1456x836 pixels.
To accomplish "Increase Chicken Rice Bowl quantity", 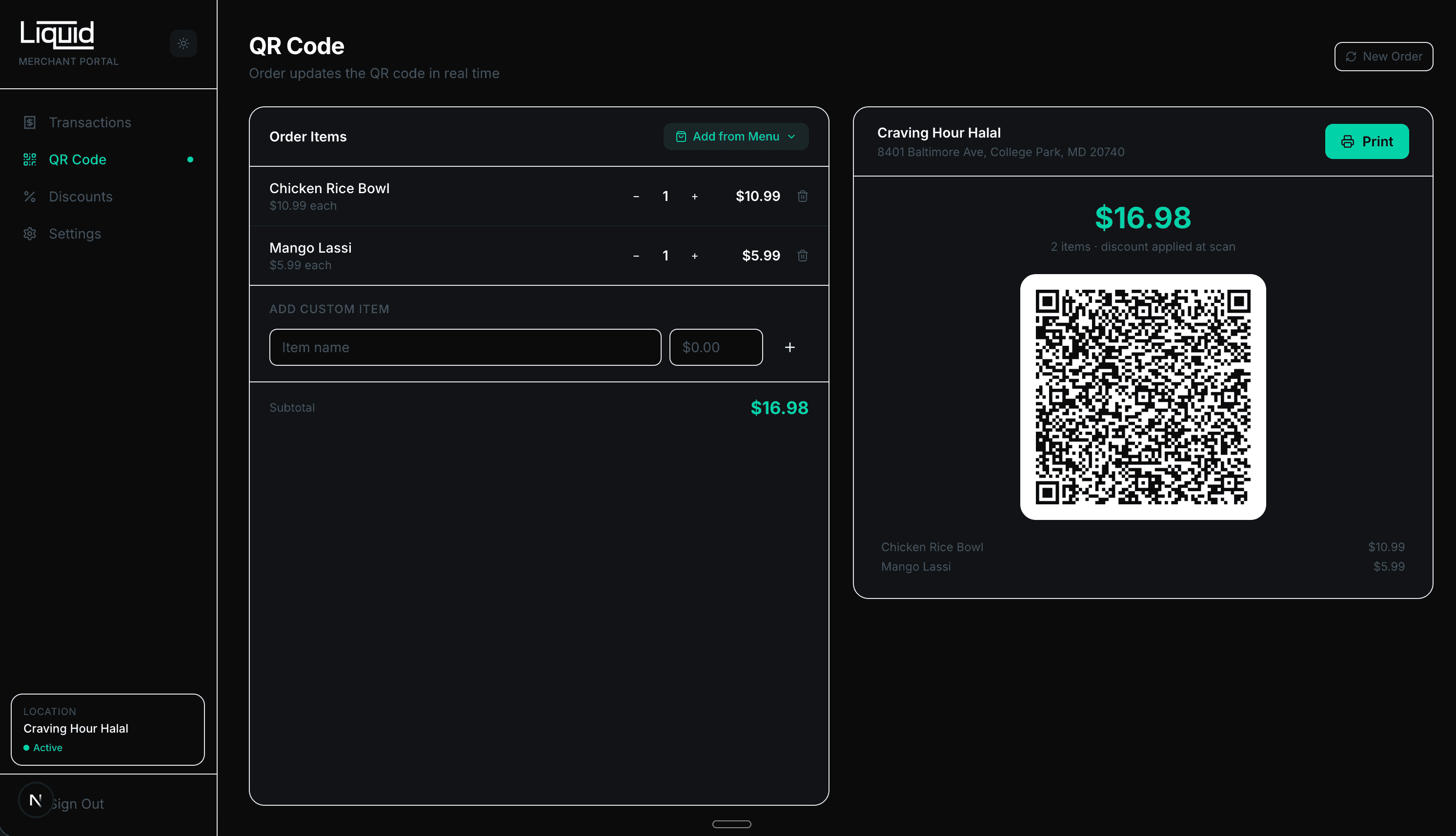I will [695, 197].
